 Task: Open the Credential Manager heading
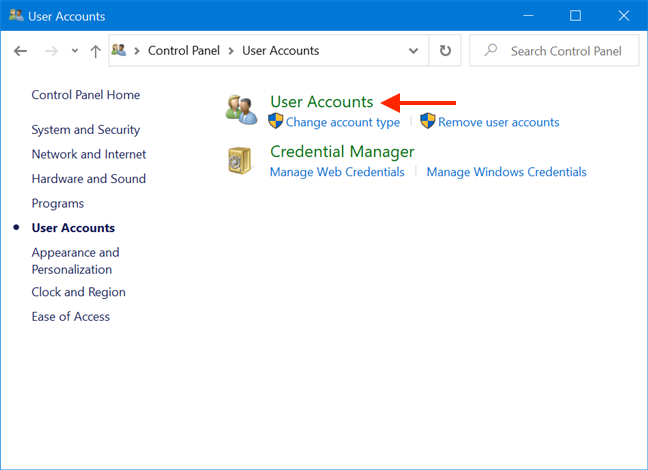pyautogui.click(x=342, y=152)
